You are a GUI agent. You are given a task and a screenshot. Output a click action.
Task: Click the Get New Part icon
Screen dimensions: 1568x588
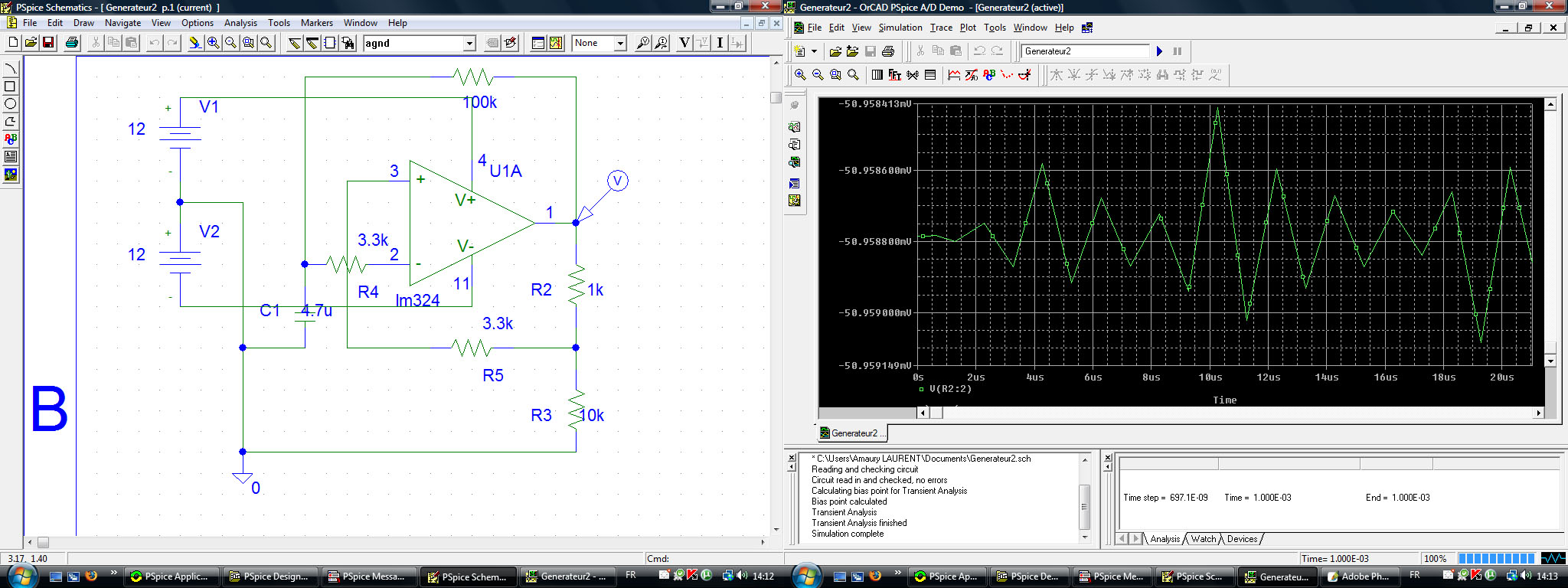click(348, 44)
